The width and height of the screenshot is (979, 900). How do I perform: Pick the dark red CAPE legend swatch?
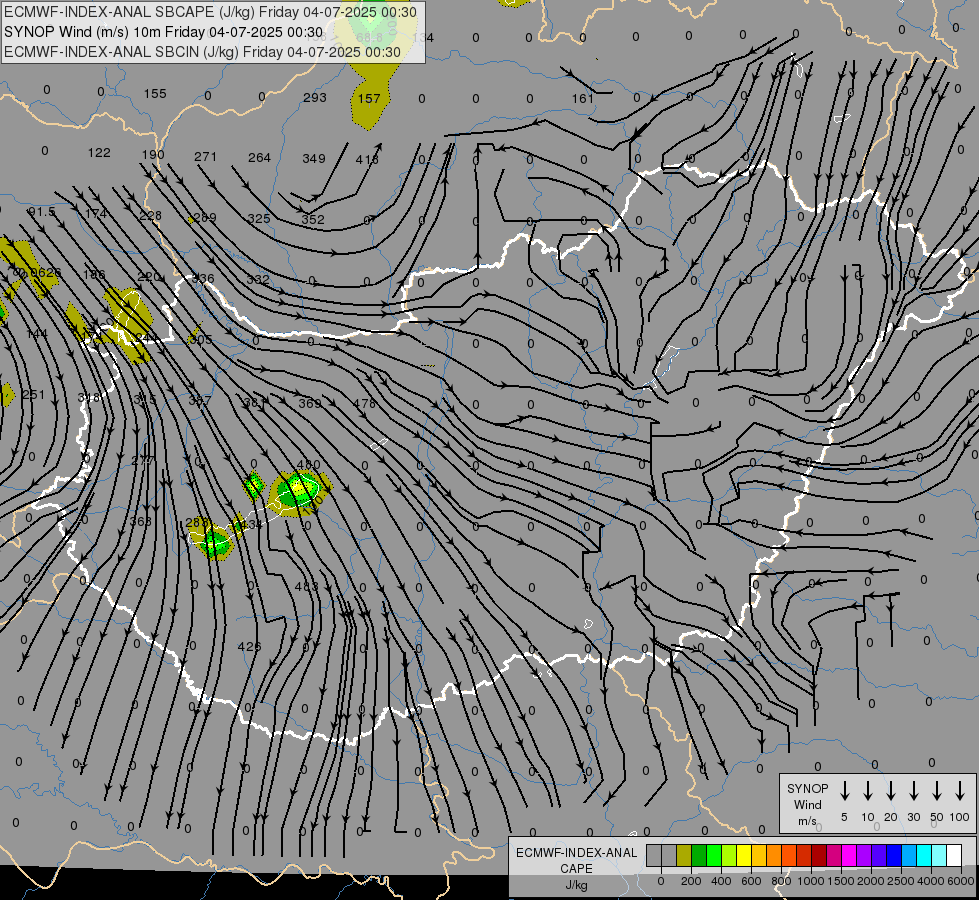819,856
